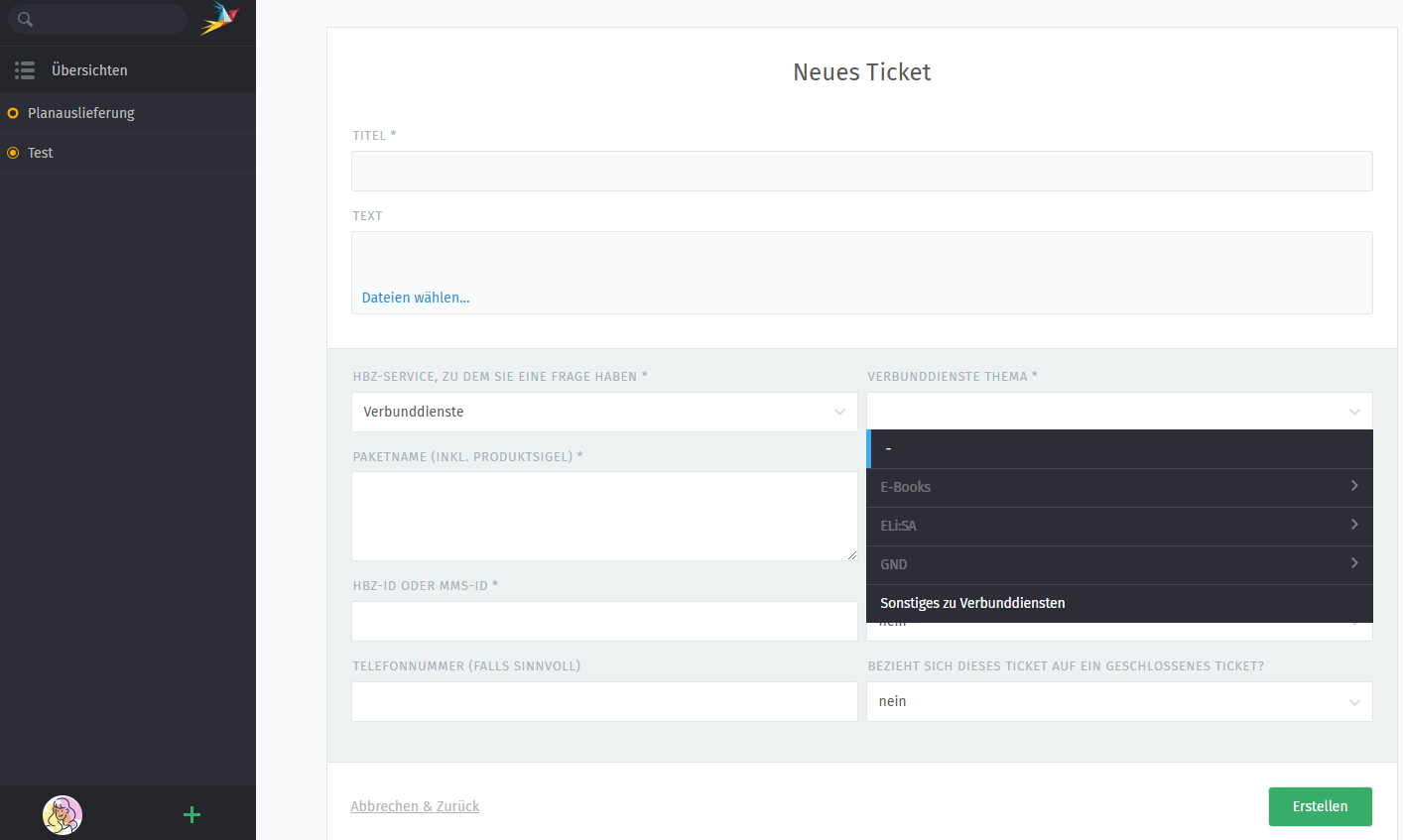
Task: Select Sonstiges zu Verbunddiensten option
Action: tap(972, 603)
